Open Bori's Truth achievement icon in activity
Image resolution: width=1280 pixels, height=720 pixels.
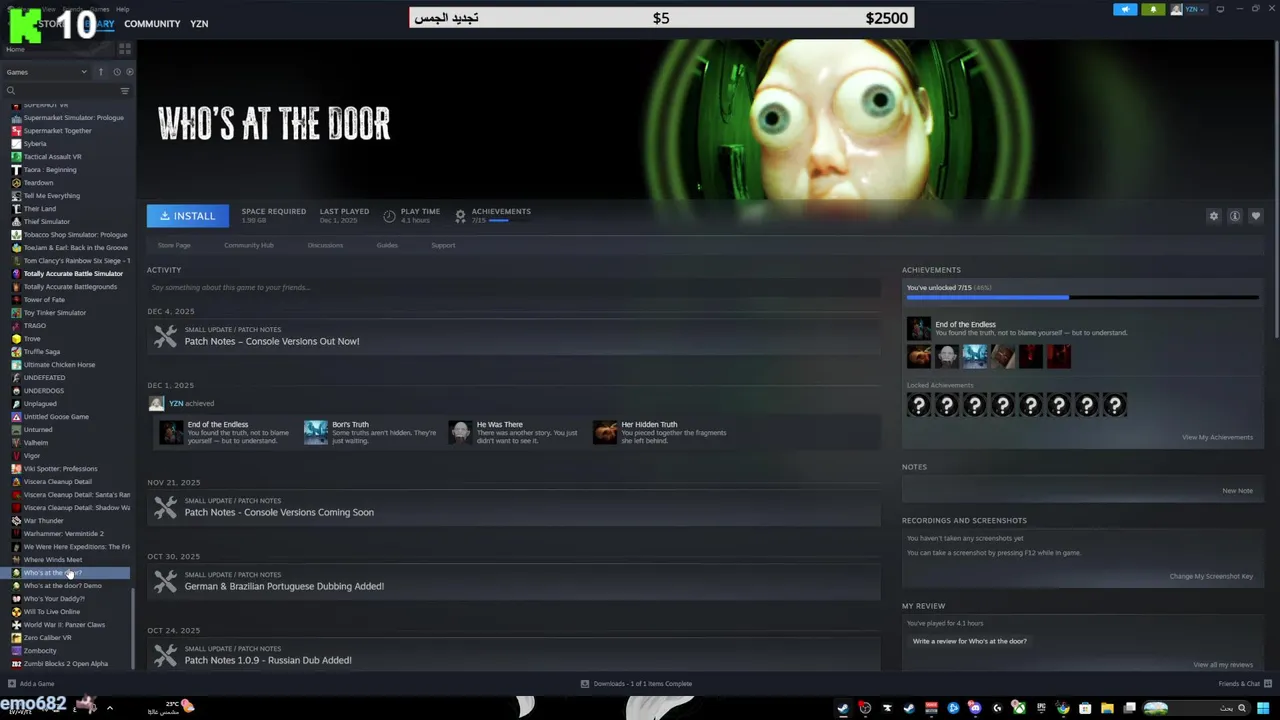pos(315,432)
